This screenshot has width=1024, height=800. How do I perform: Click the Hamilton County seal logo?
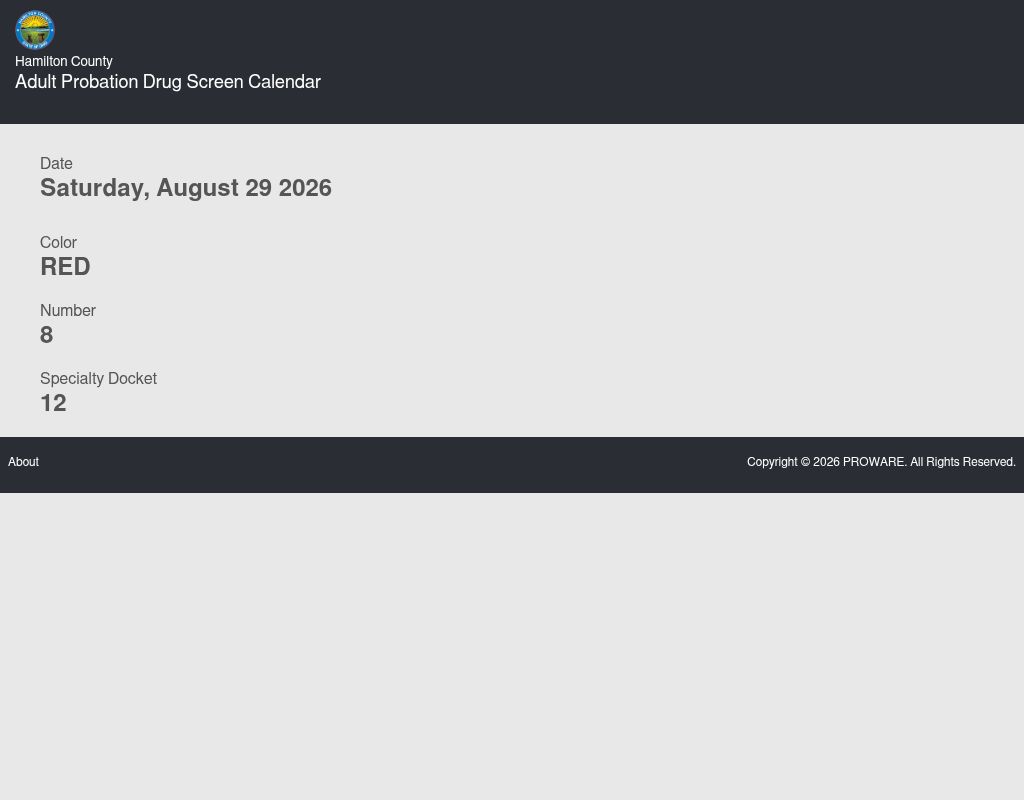click(x=35, y=29)
